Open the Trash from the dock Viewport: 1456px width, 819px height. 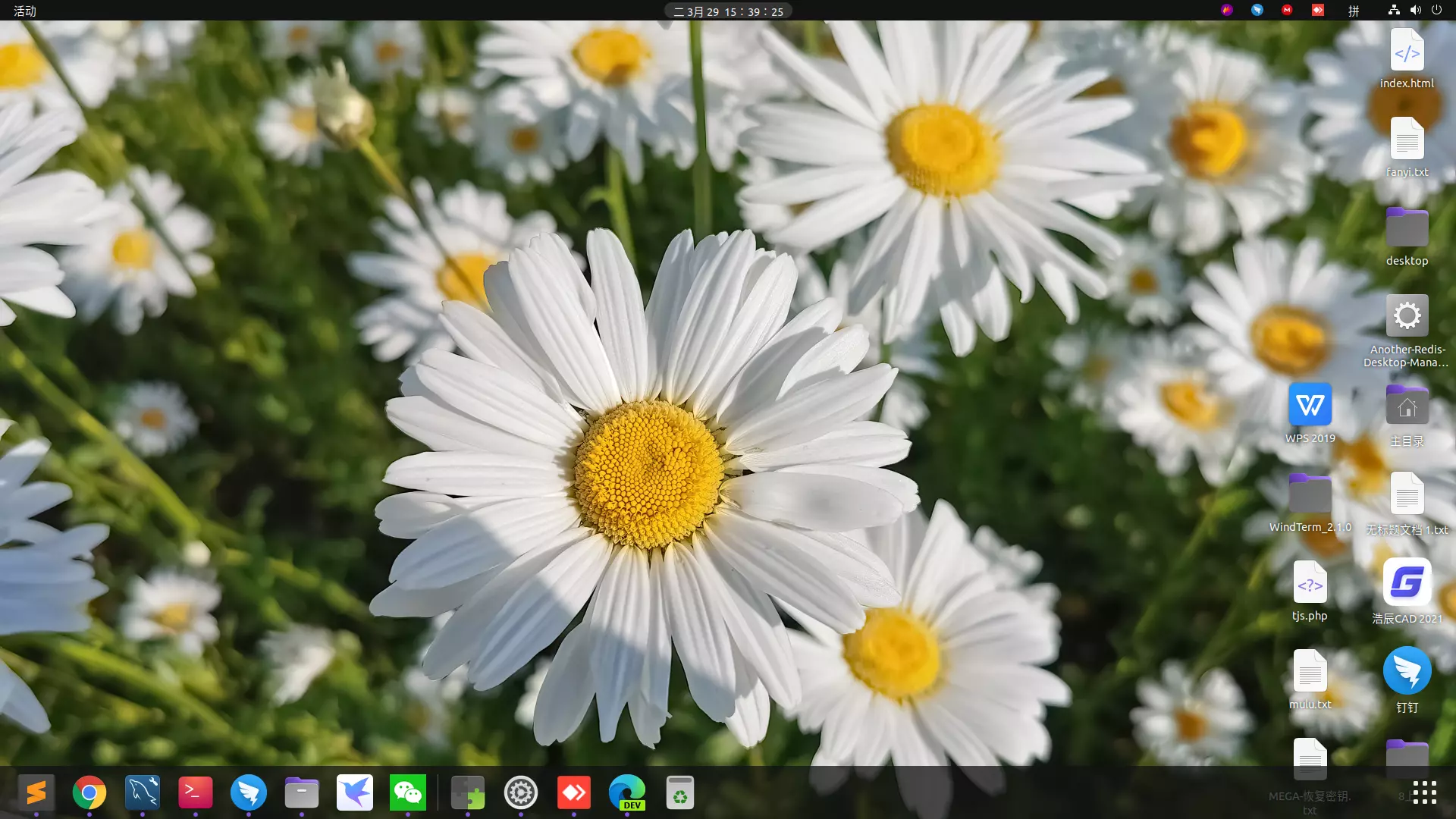(680, 793)
